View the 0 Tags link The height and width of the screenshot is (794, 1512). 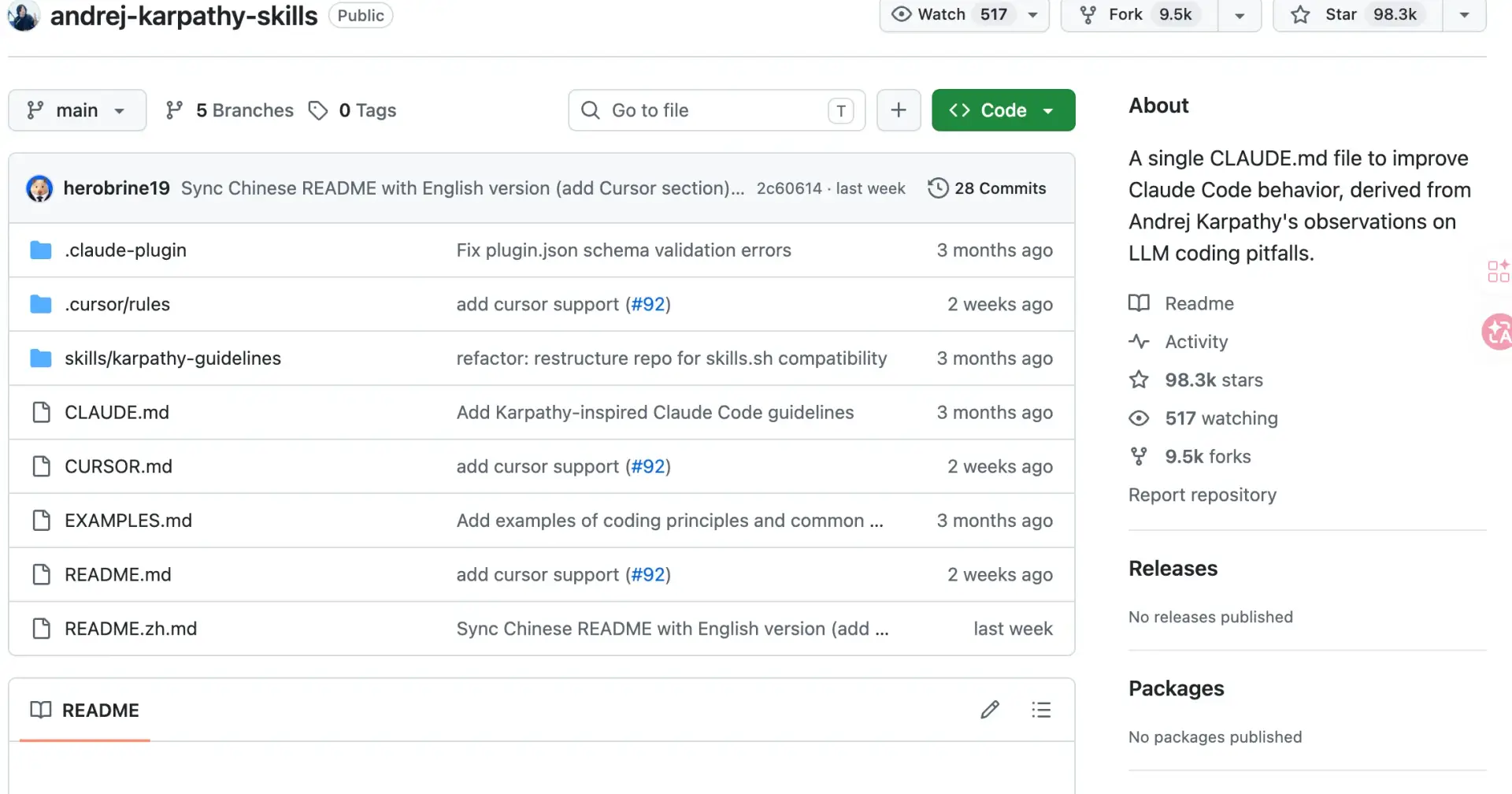(x=353, y=110)
